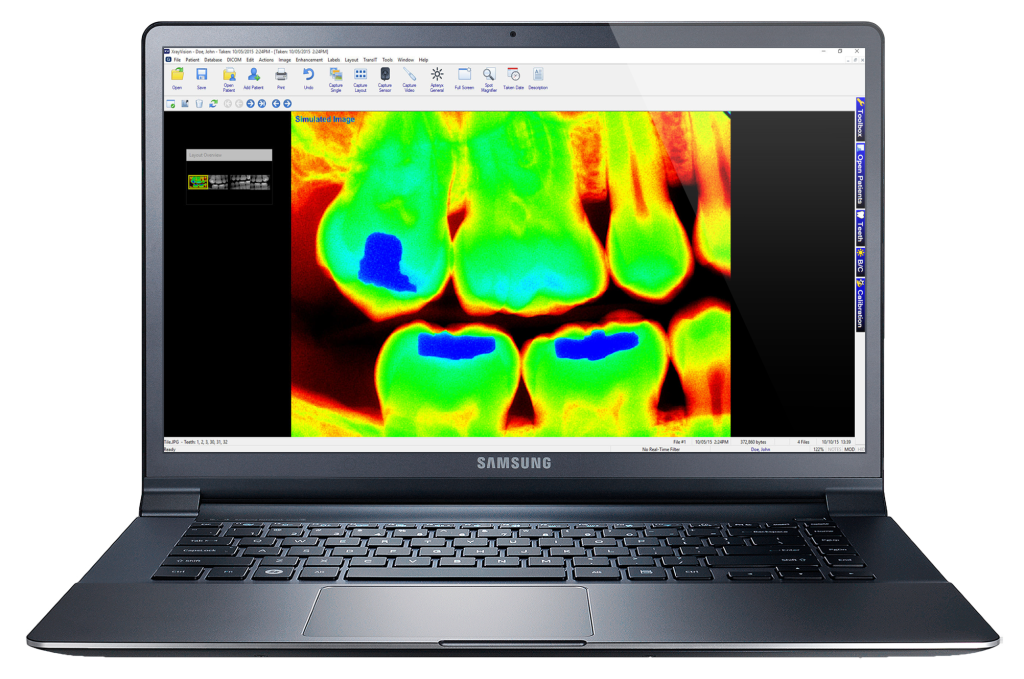Open the DICOM menu
The image size is (1024, 679).
point(234,60)
